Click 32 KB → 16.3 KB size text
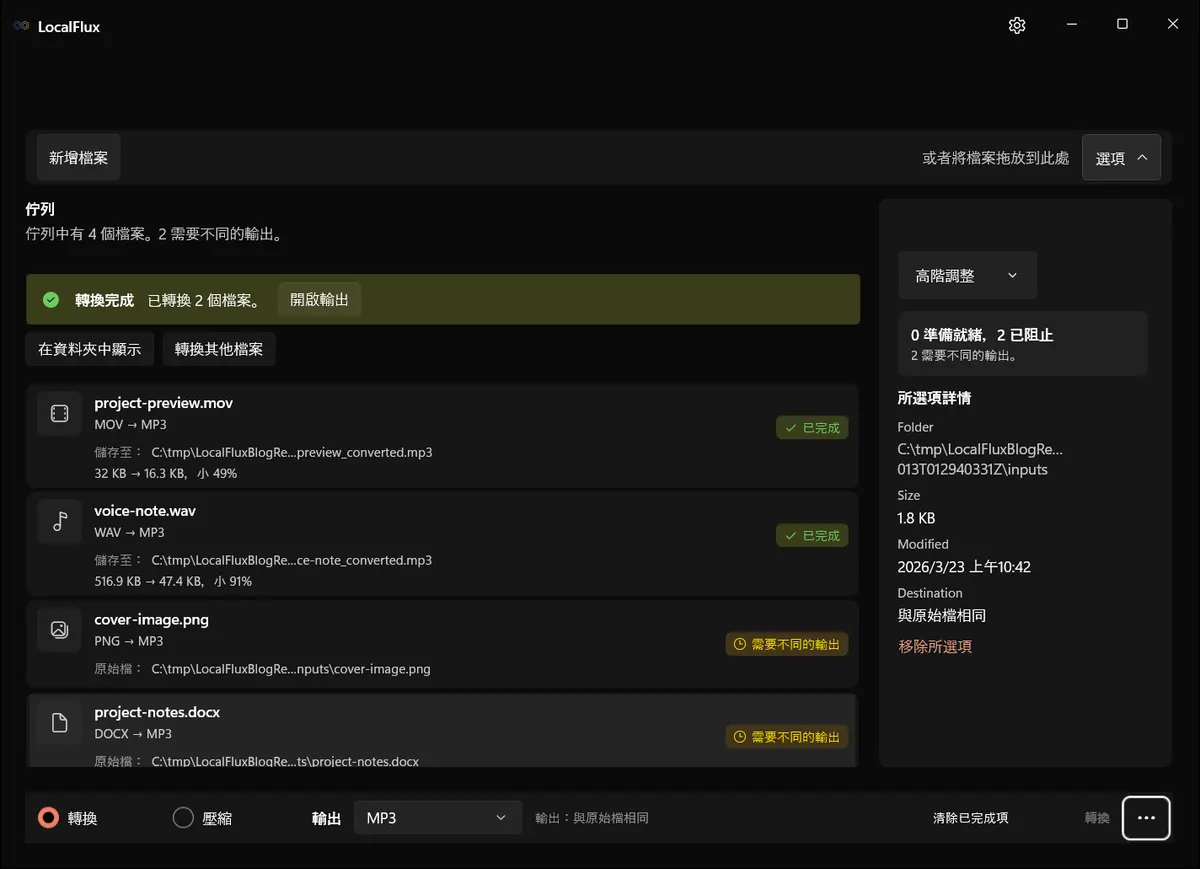 (x=166, y=473)
